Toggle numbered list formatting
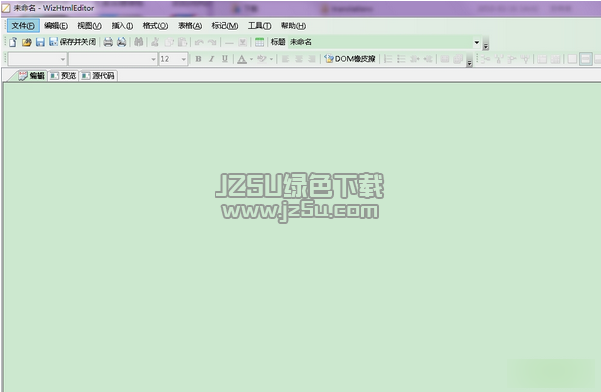 point(388,59)
